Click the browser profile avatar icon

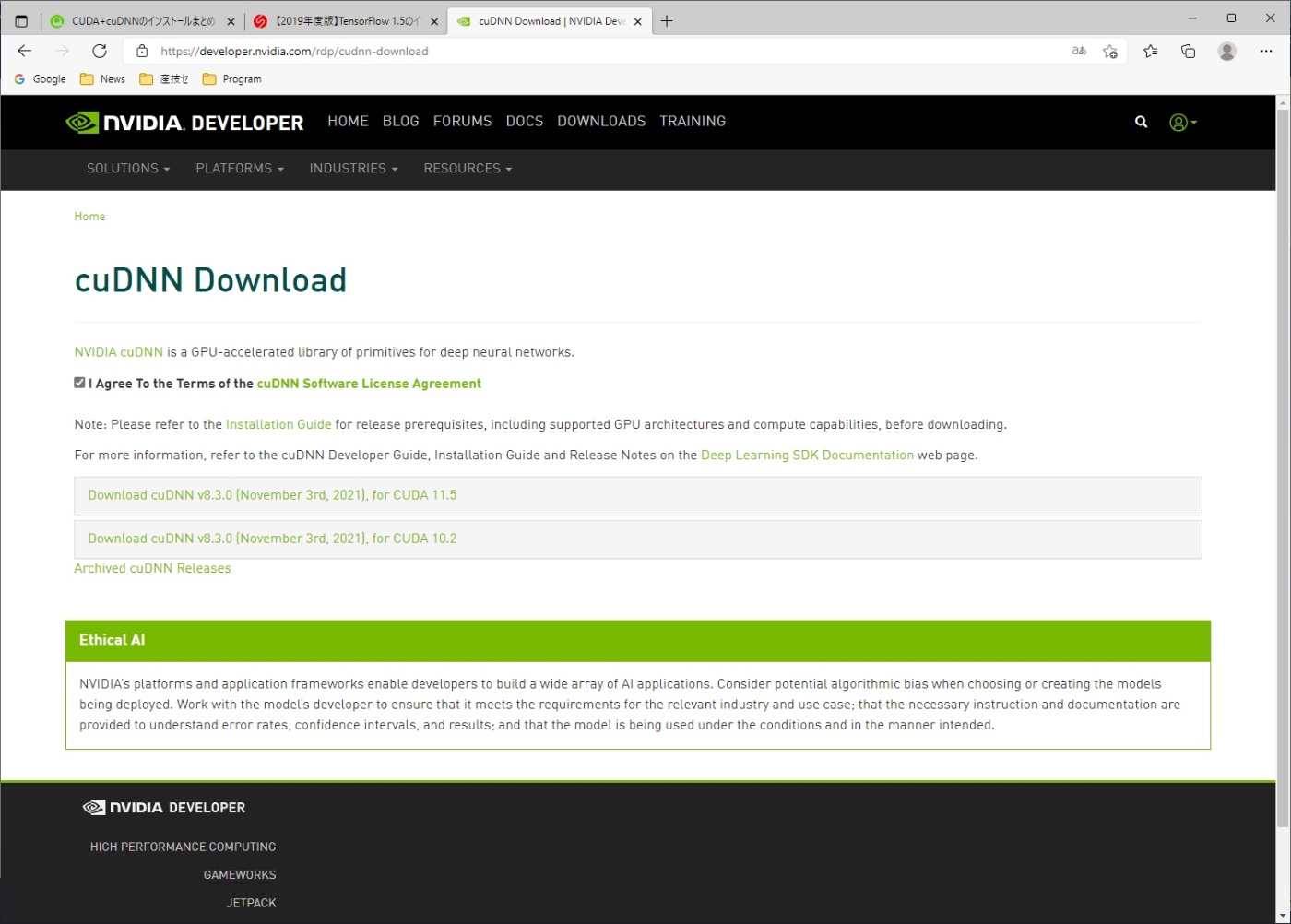click(x=1226, y=52)
